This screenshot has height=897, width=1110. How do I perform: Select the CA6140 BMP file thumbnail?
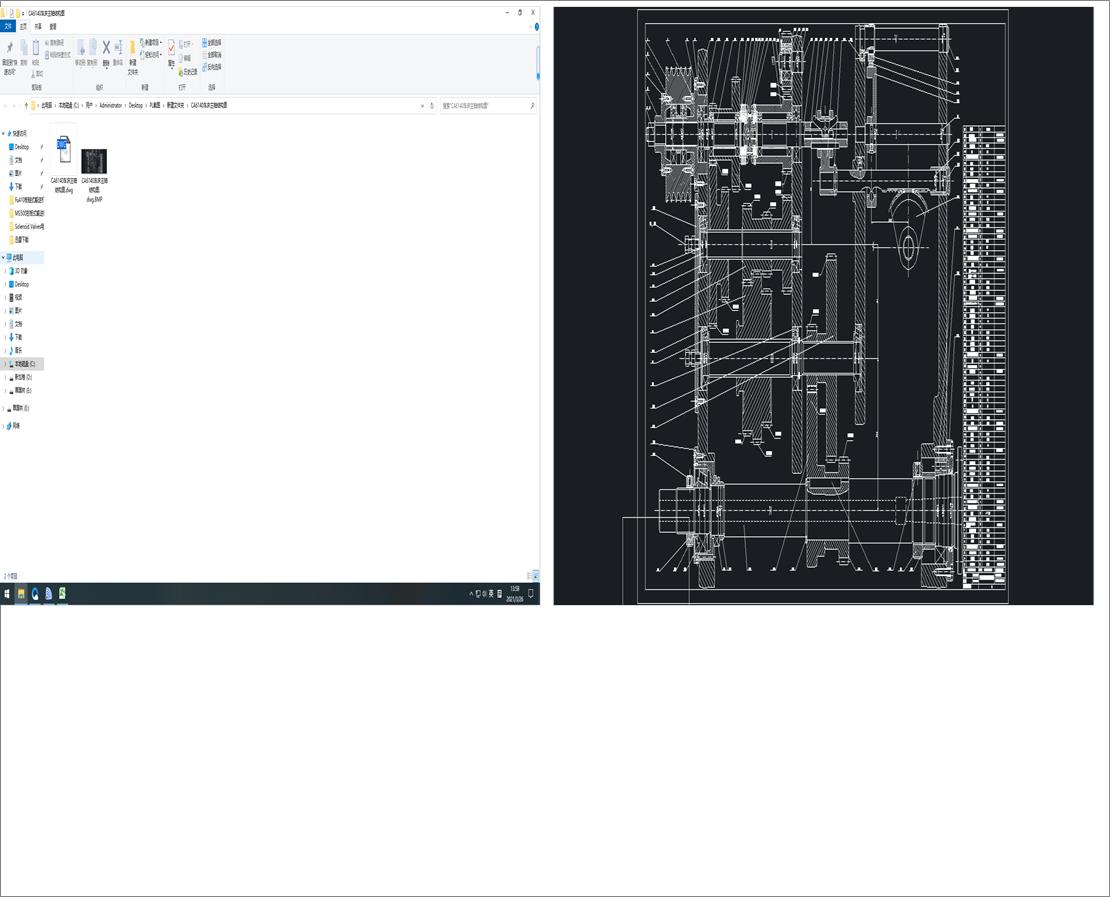pos(93,160)
